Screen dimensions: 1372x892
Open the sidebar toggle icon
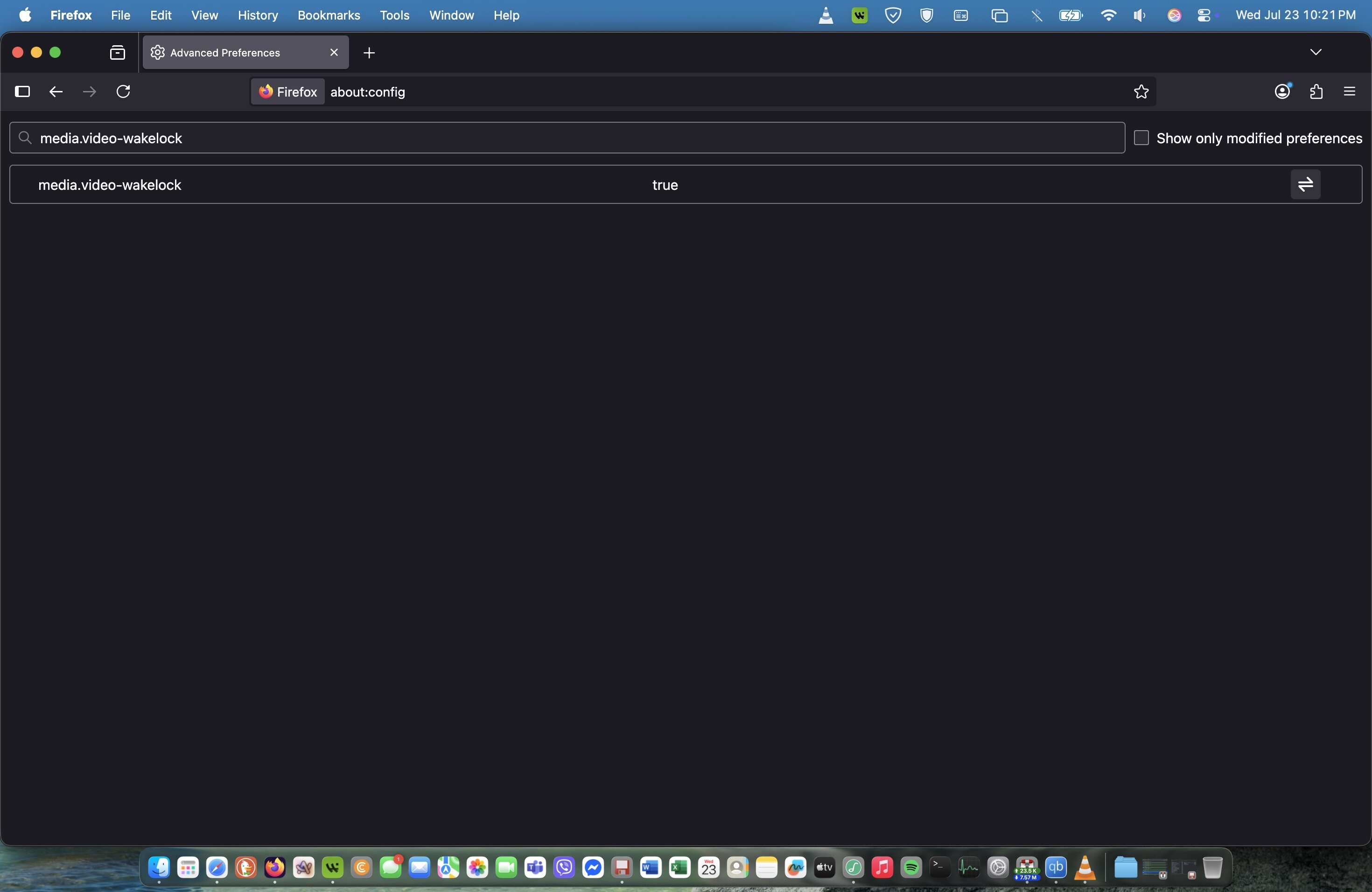click(x=22, y=91)
